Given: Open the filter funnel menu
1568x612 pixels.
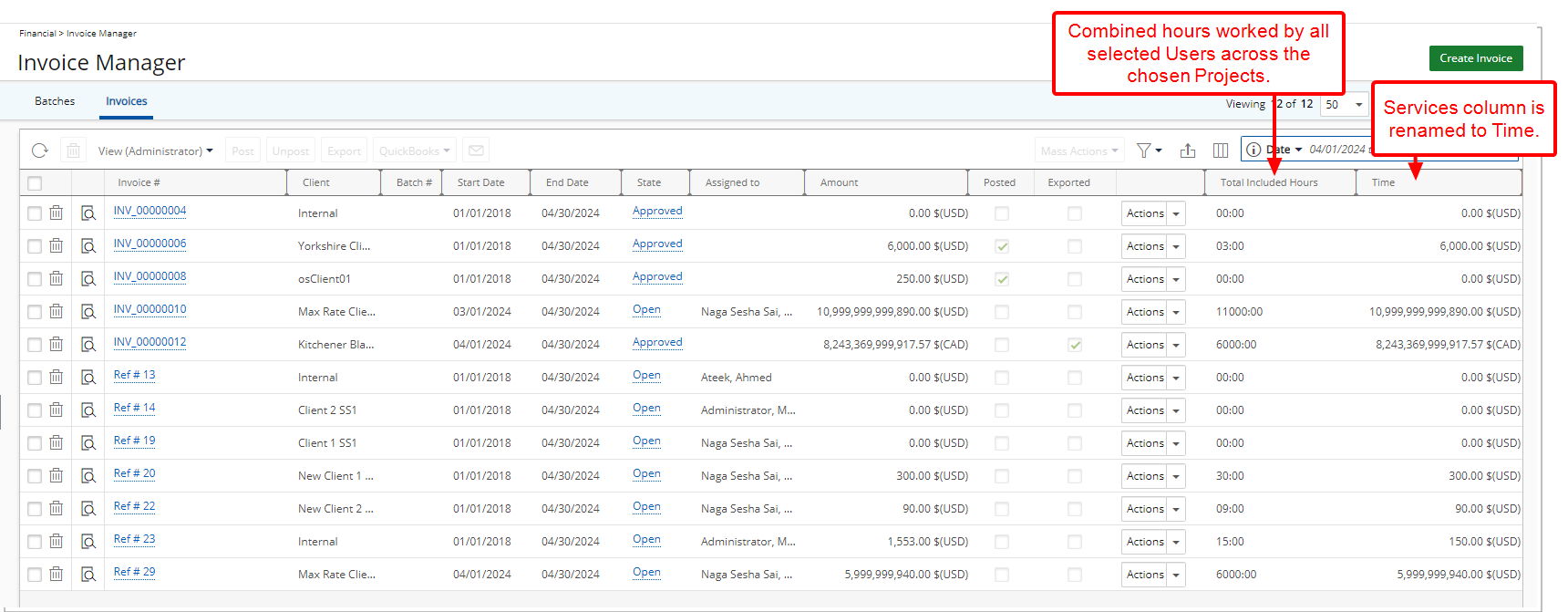Looking at the screenshot, I should pos(1149,150).
